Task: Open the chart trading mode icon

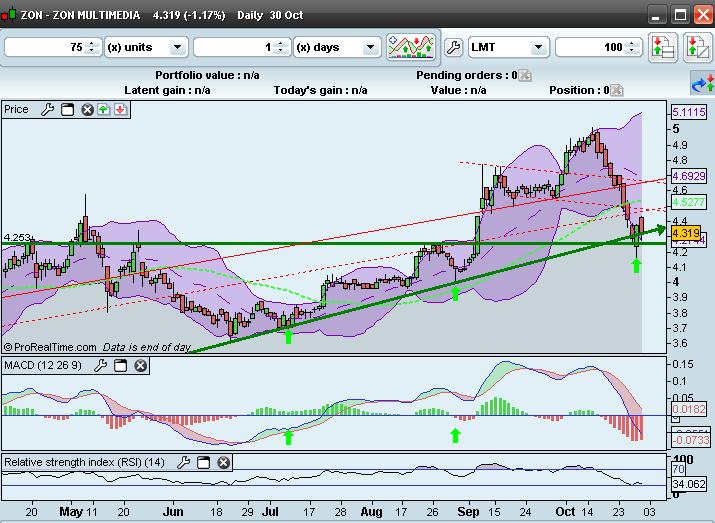Action: [x=698, y=47]
